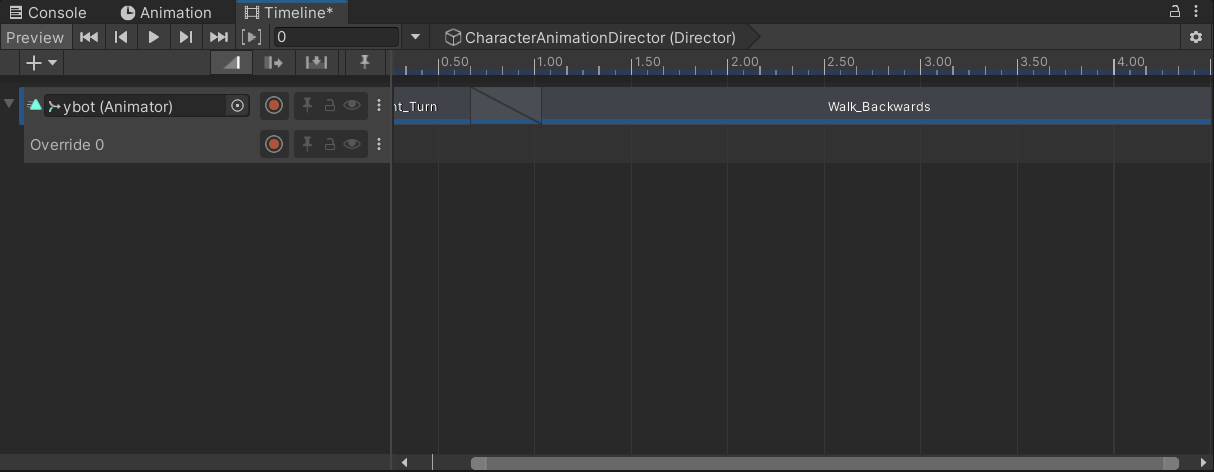Open the timeline asset selector dropdown

tap(416, 37)
